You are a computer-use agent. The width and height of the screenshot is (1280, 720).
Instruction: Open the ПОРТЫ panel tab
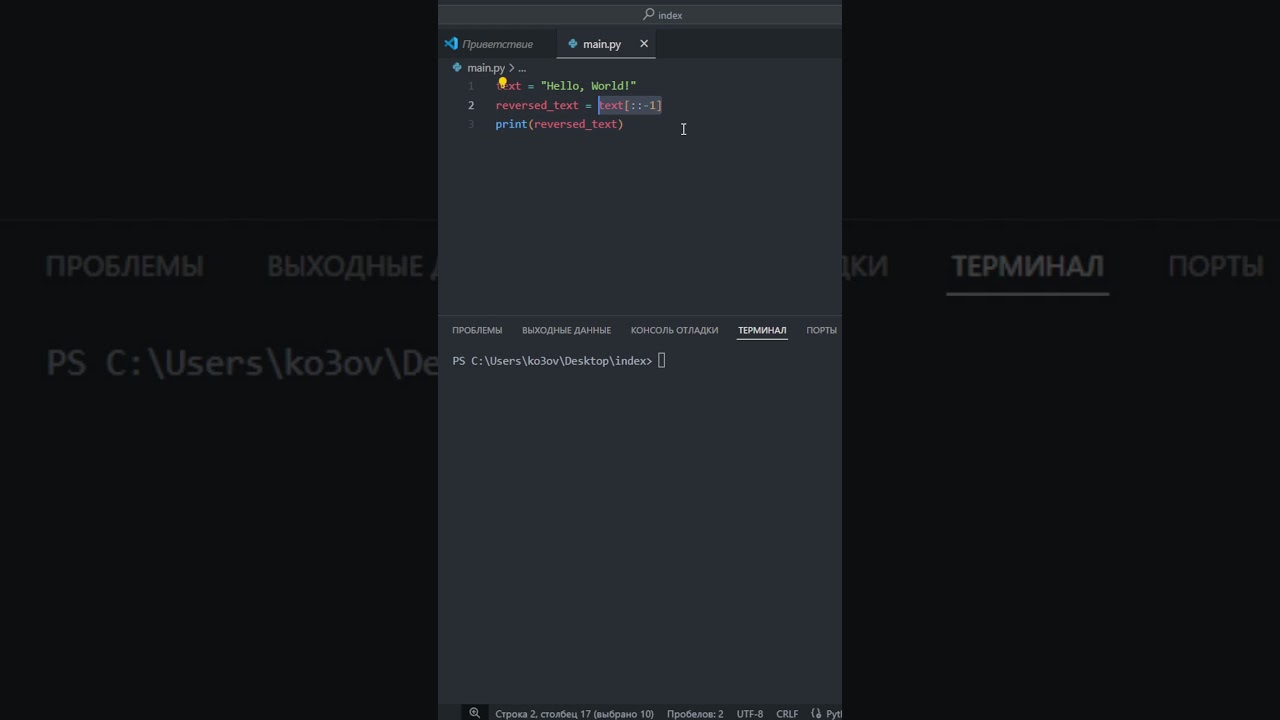coord(822,330)
